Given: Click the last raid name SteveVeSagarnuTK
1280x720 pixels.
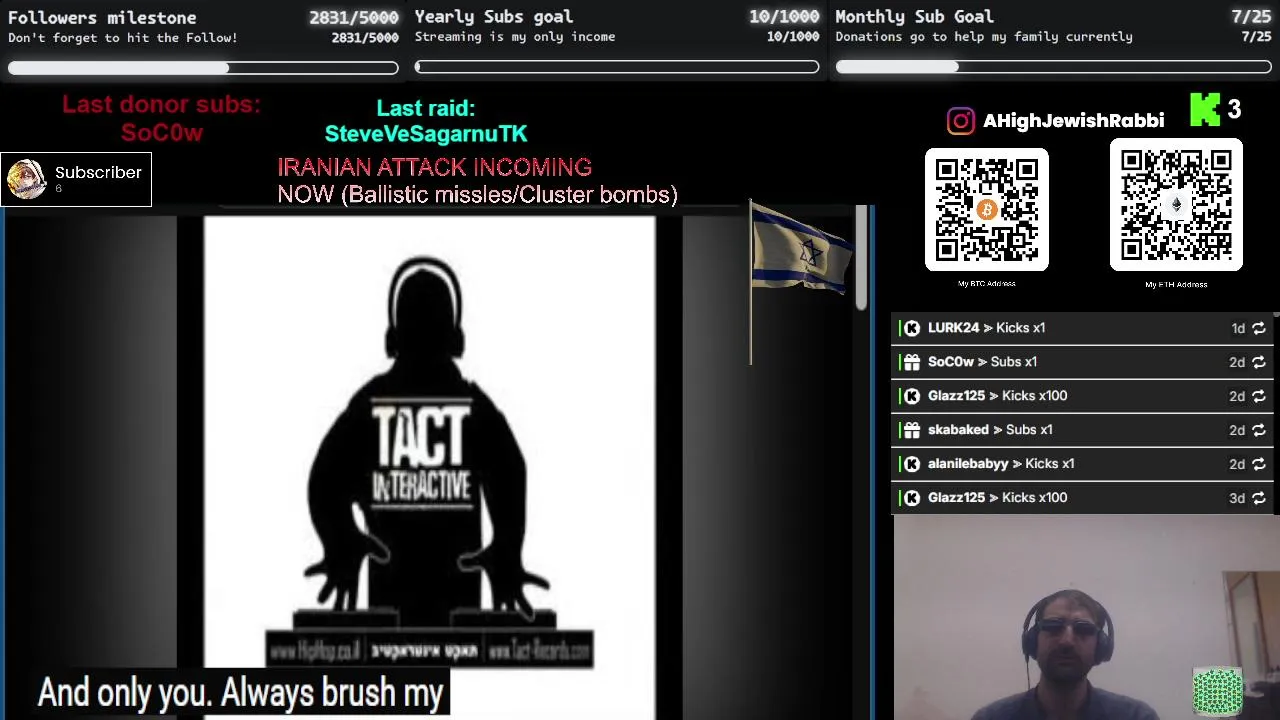Looking at the screenshot, I should [x=426, y=134].
